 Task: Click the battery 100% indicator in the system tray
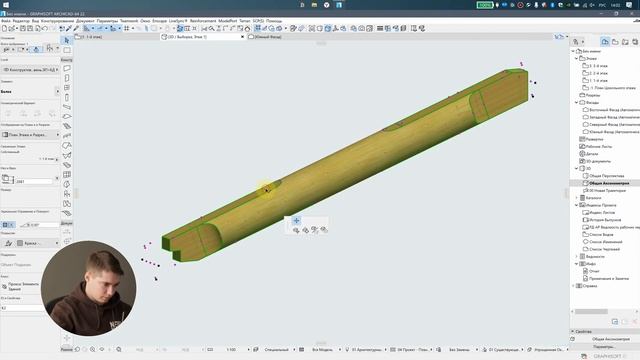[484, 5]
